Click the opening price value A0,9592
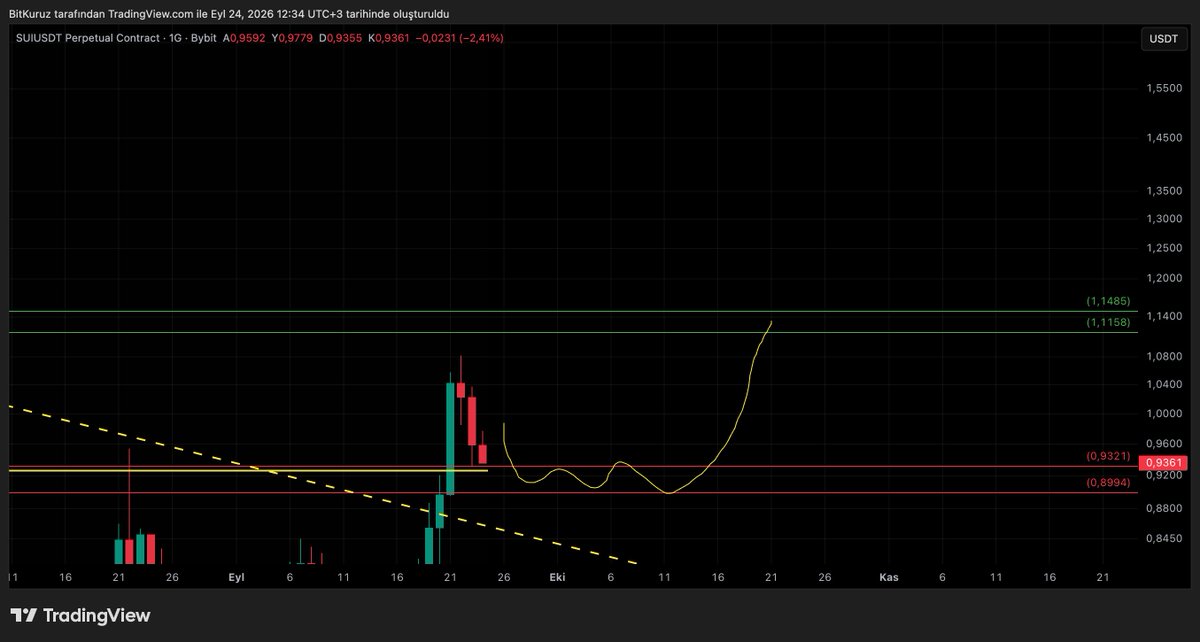This screenshot has width=1200, height=642. pos(244,38)
